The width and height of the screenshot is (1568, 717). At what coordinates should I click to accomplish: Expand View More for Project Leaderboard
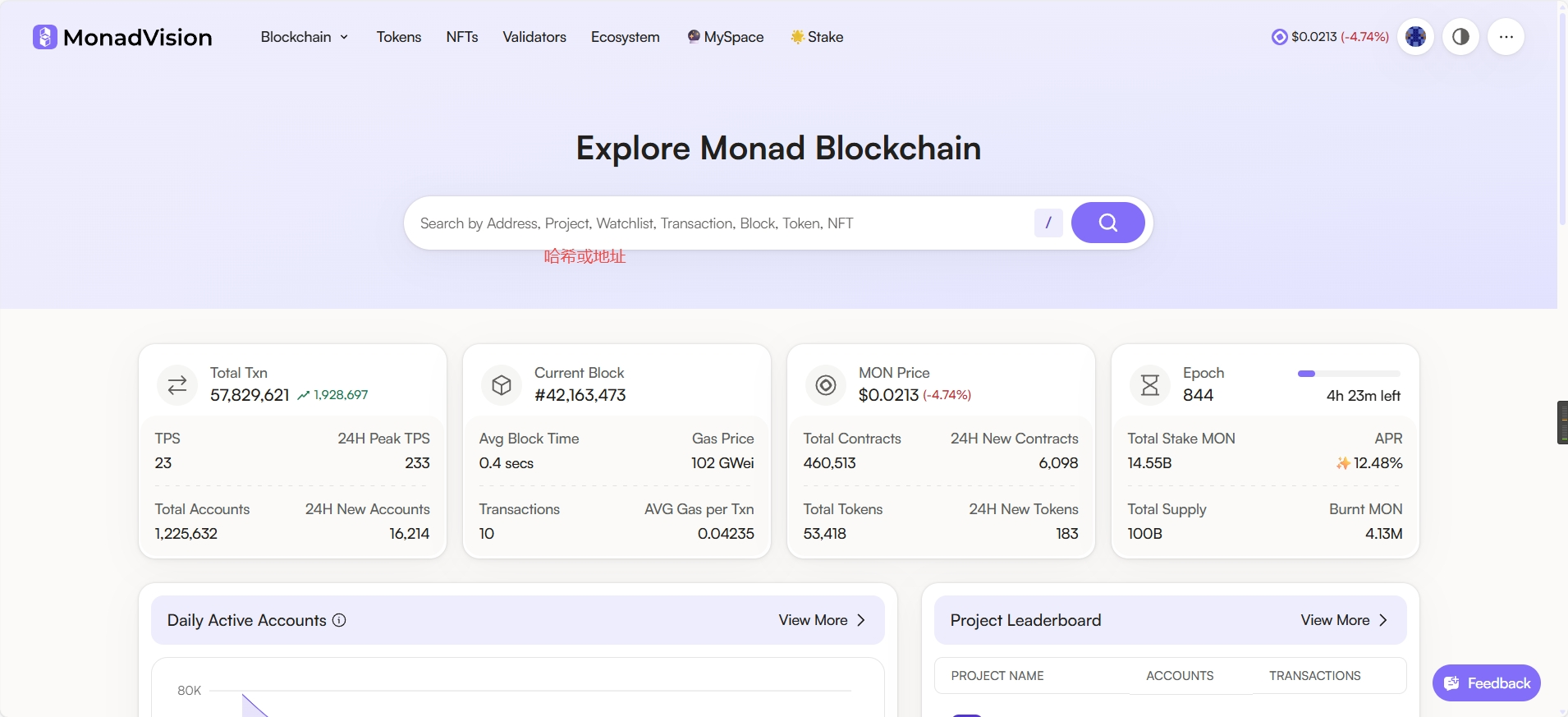1344,620
